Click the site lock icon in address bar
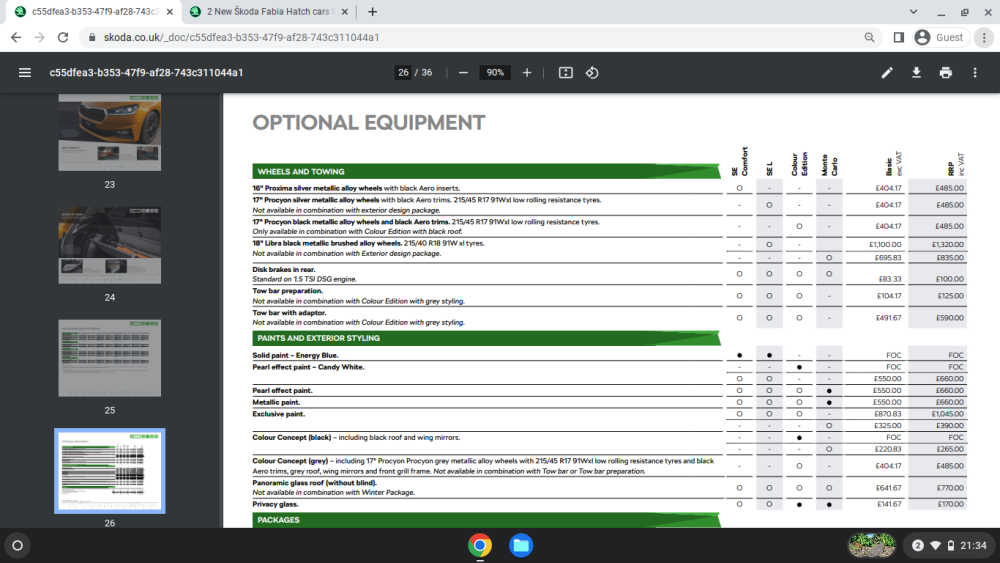The height and width of the screenshot is (563, 1000). click(92, 38)
